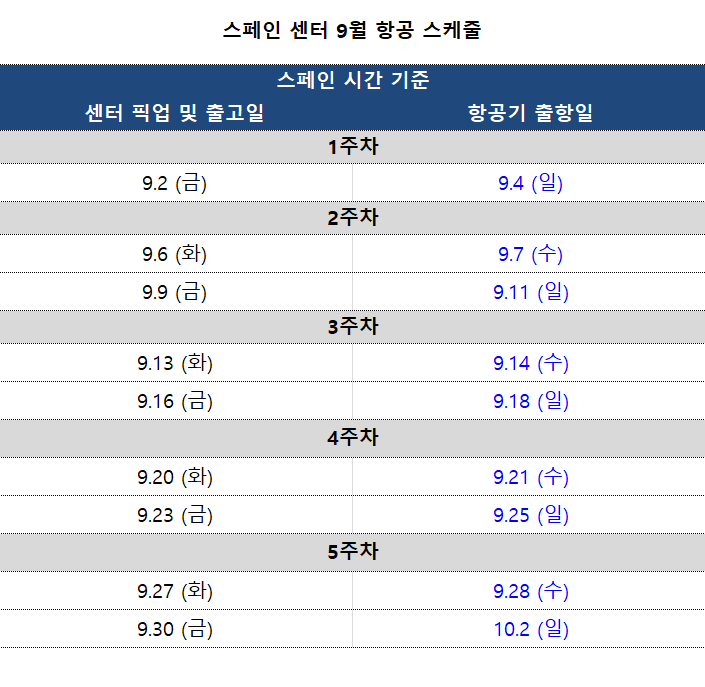This screenshot has width=705, height=687.
Task: Select the 스페인 시간 기준 header
Action: (x=352, y=80)
